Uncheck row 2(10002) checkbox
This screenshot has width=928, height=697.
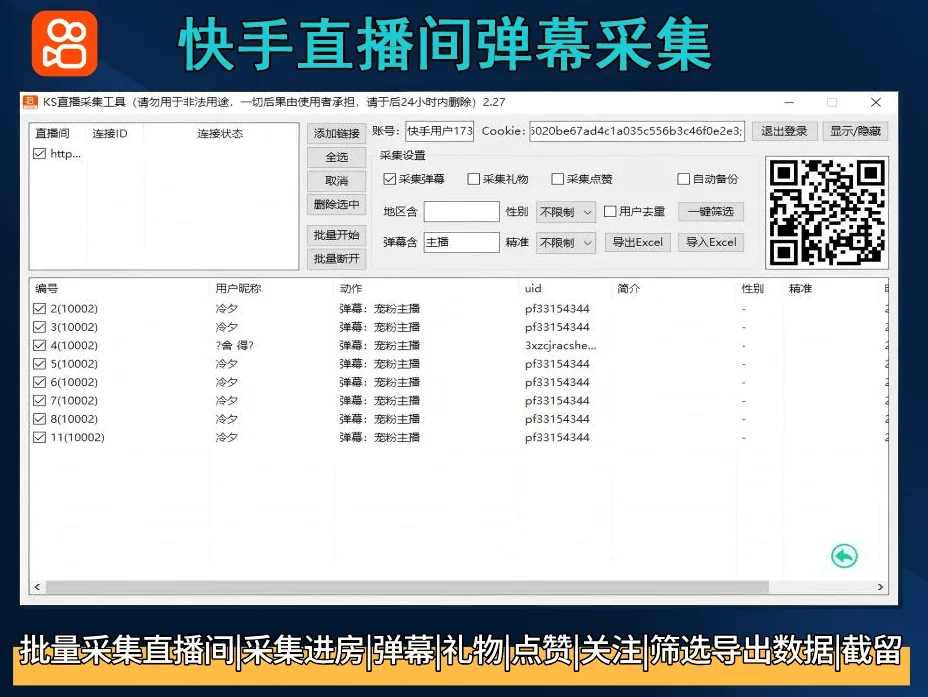[x=40, y=308]
